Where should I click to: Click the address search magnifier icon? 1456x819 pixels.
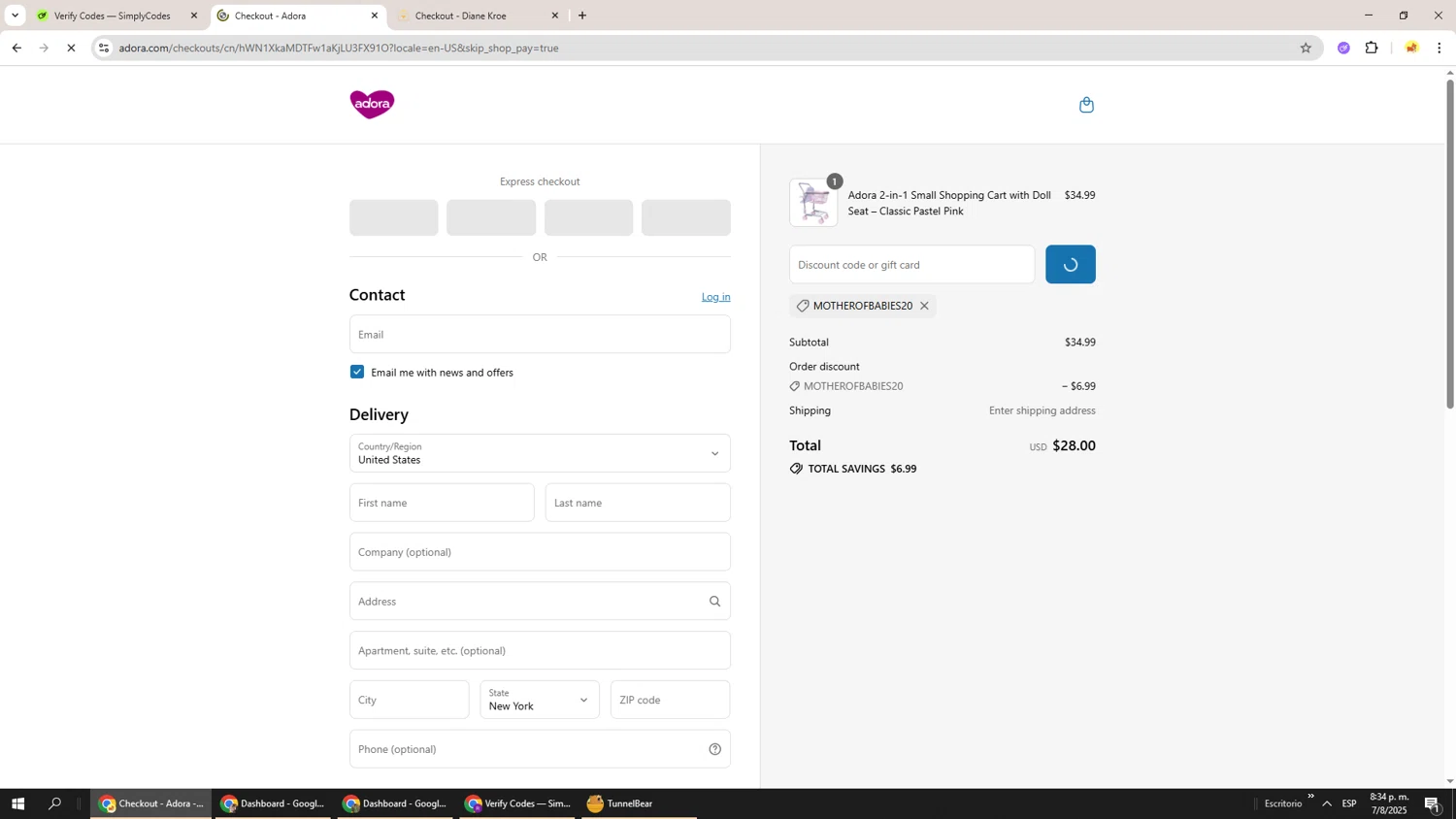(714, 602)
